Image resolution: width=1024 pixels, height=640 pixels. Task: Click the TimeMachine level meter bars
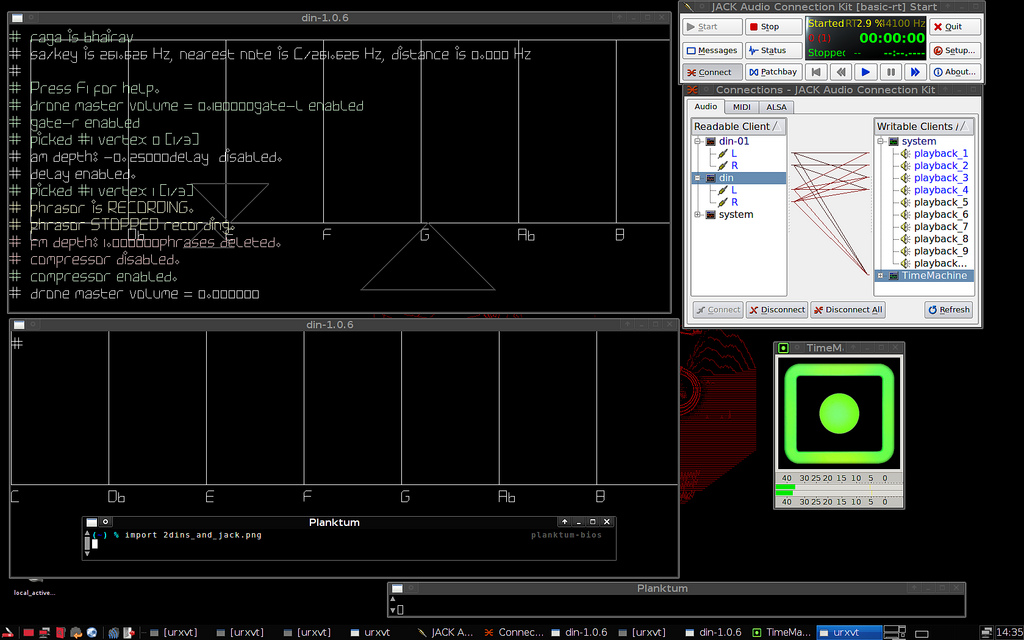pos(839,490)
